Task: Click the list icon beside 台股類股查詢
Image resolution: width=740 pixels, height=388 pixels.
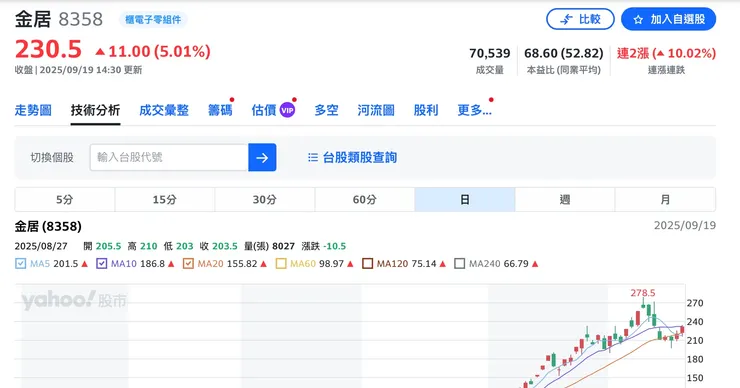Action: click(313, 157)
